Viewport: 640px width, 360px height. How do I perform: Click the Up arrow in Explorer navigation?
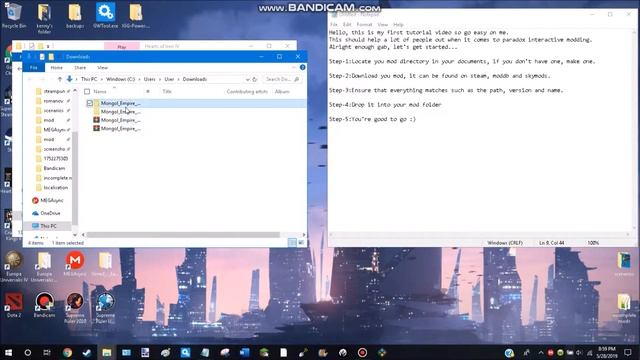point(60,79)
